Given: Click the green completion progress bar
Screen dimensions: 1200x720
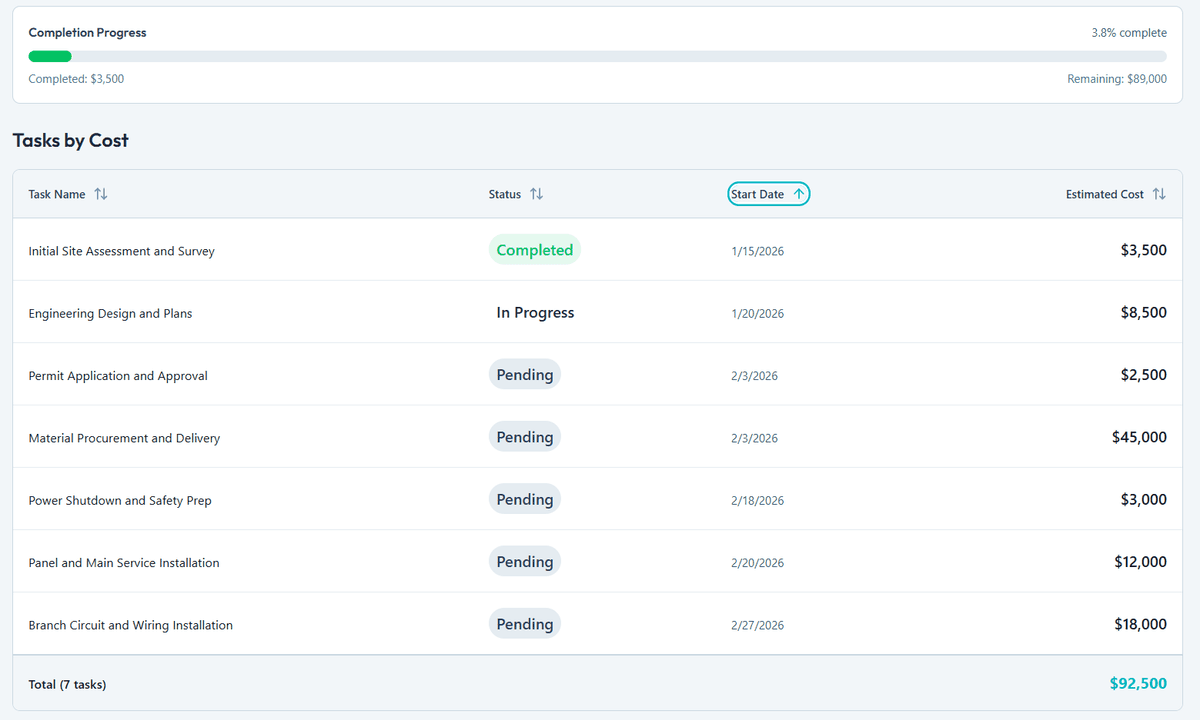Looking at the screenshot, I should tap(50, 57).
